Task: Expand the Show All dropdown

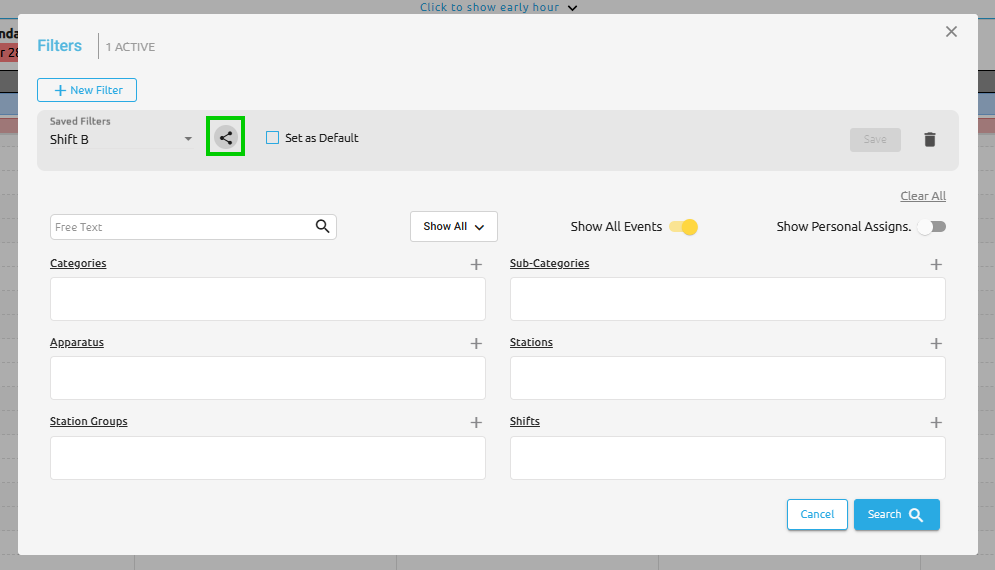Action: (x=453, y=227)
